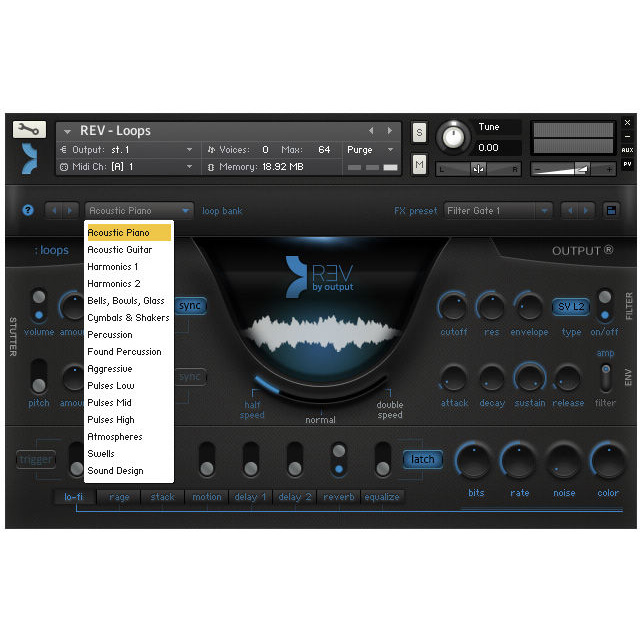Viewport: 642px width, 642px height.
Task: Click the Output logo beside the header
Action: click(29, 158)
